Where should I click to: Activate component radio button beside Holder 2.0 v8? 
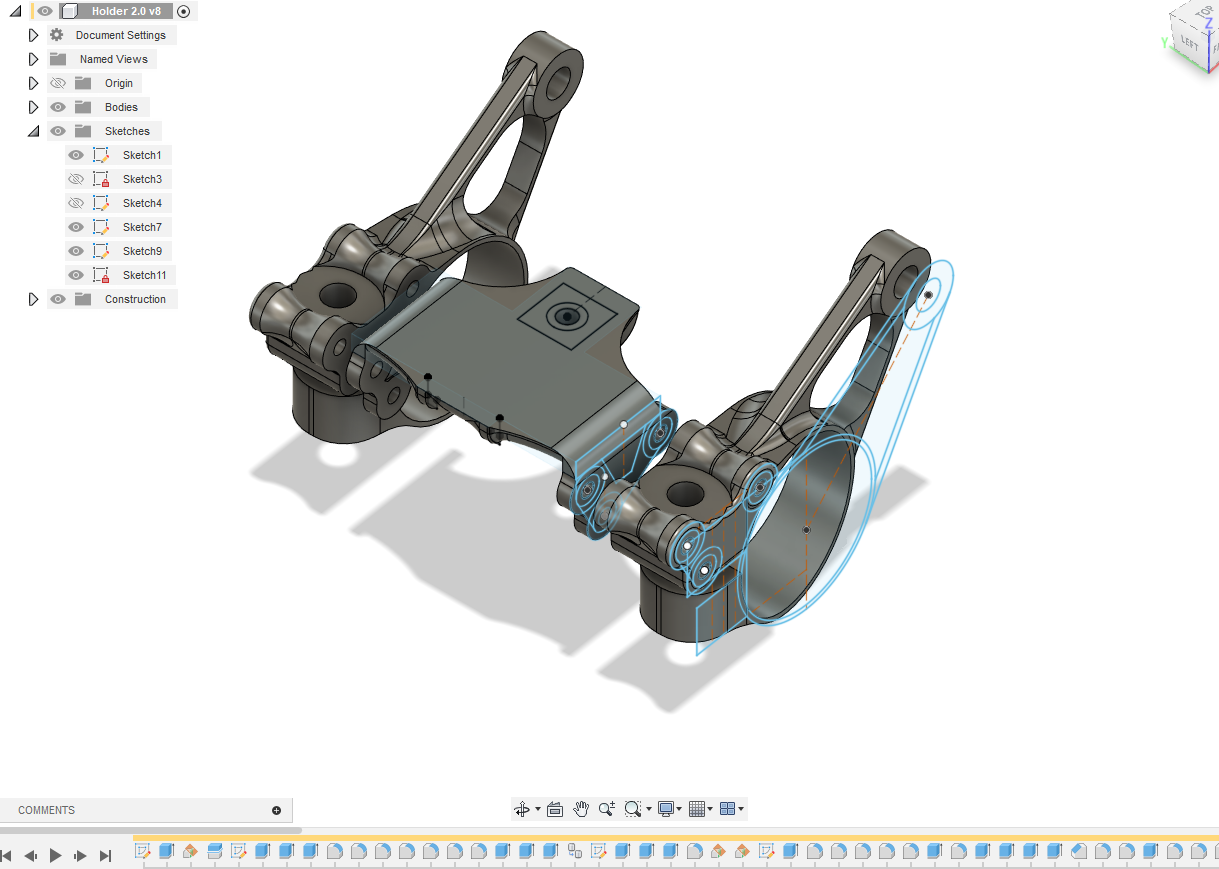point(183,11)
